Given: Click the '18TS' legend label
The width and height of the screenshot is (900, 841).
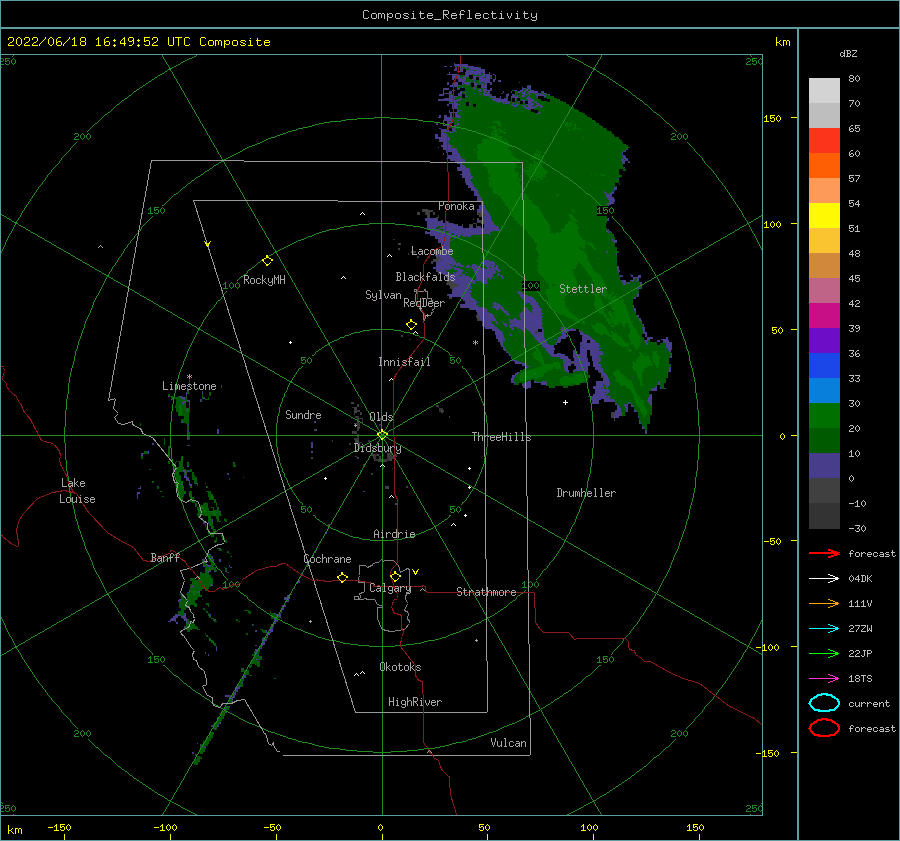Looking at the screenshot, I should (x=860, y=679).
